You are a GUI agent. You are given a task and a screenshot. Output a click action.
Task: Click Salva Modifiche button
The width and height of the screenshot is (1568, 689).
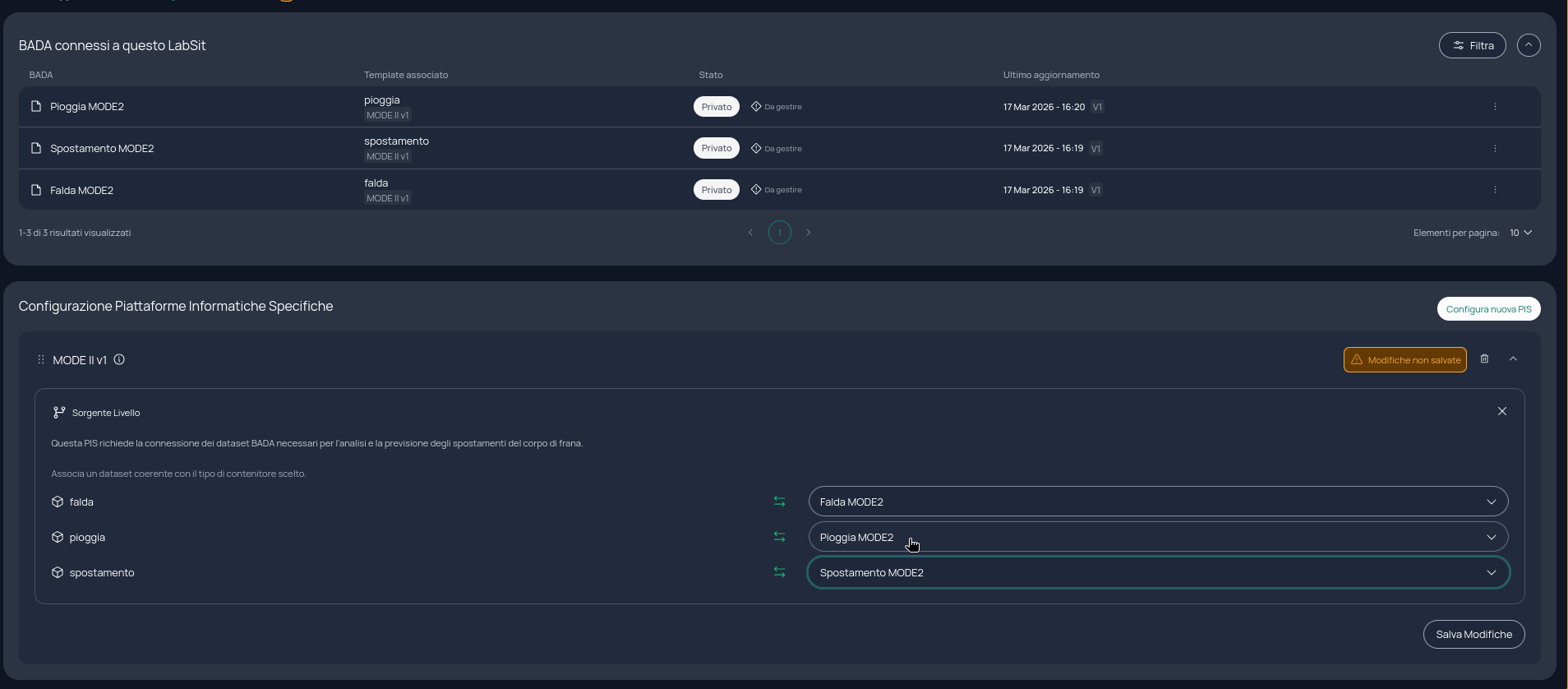pos(1473,634)
